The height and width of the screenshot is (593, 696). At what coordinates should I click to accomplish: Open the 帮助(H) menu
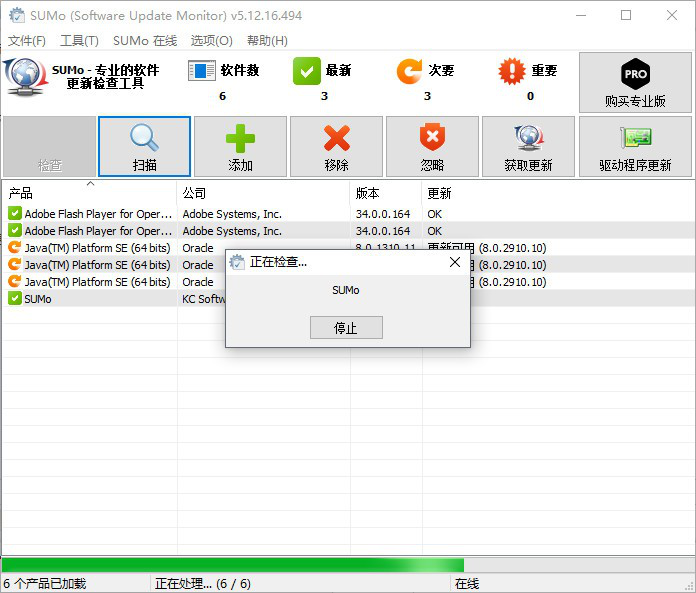(267, 41)
